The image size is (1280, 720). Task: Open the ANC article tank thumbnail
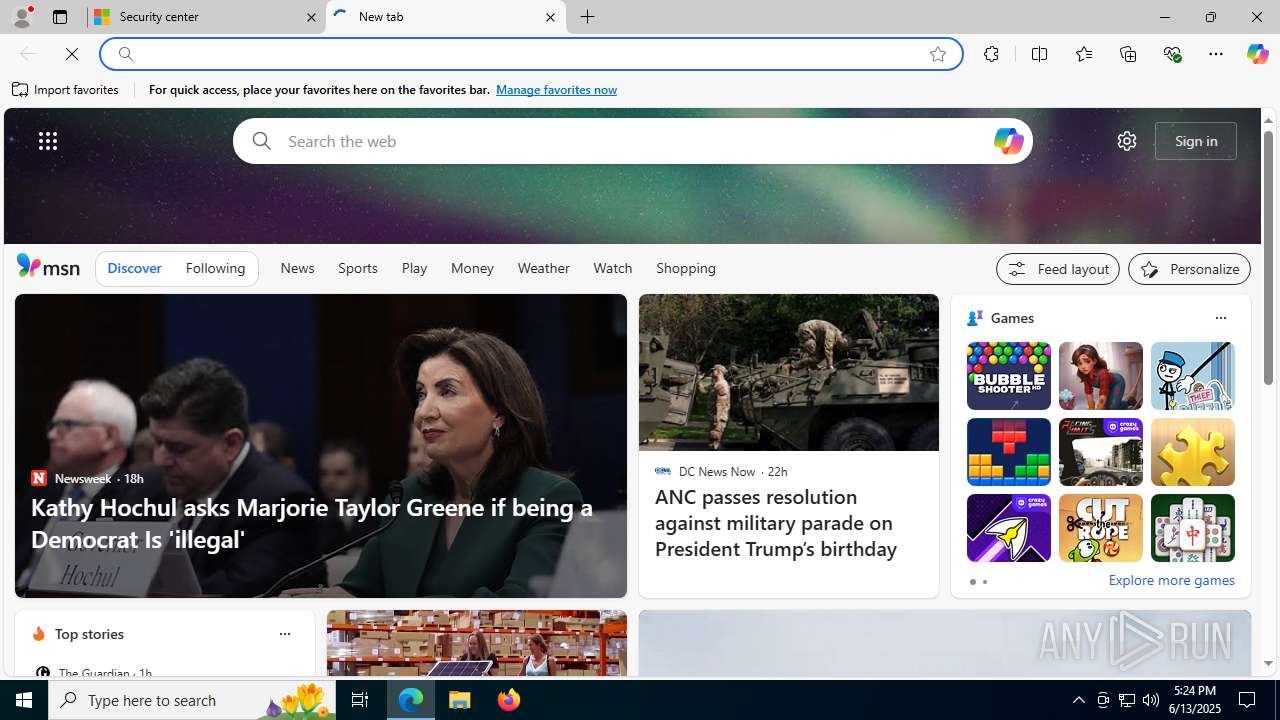(x=789, y=372)
